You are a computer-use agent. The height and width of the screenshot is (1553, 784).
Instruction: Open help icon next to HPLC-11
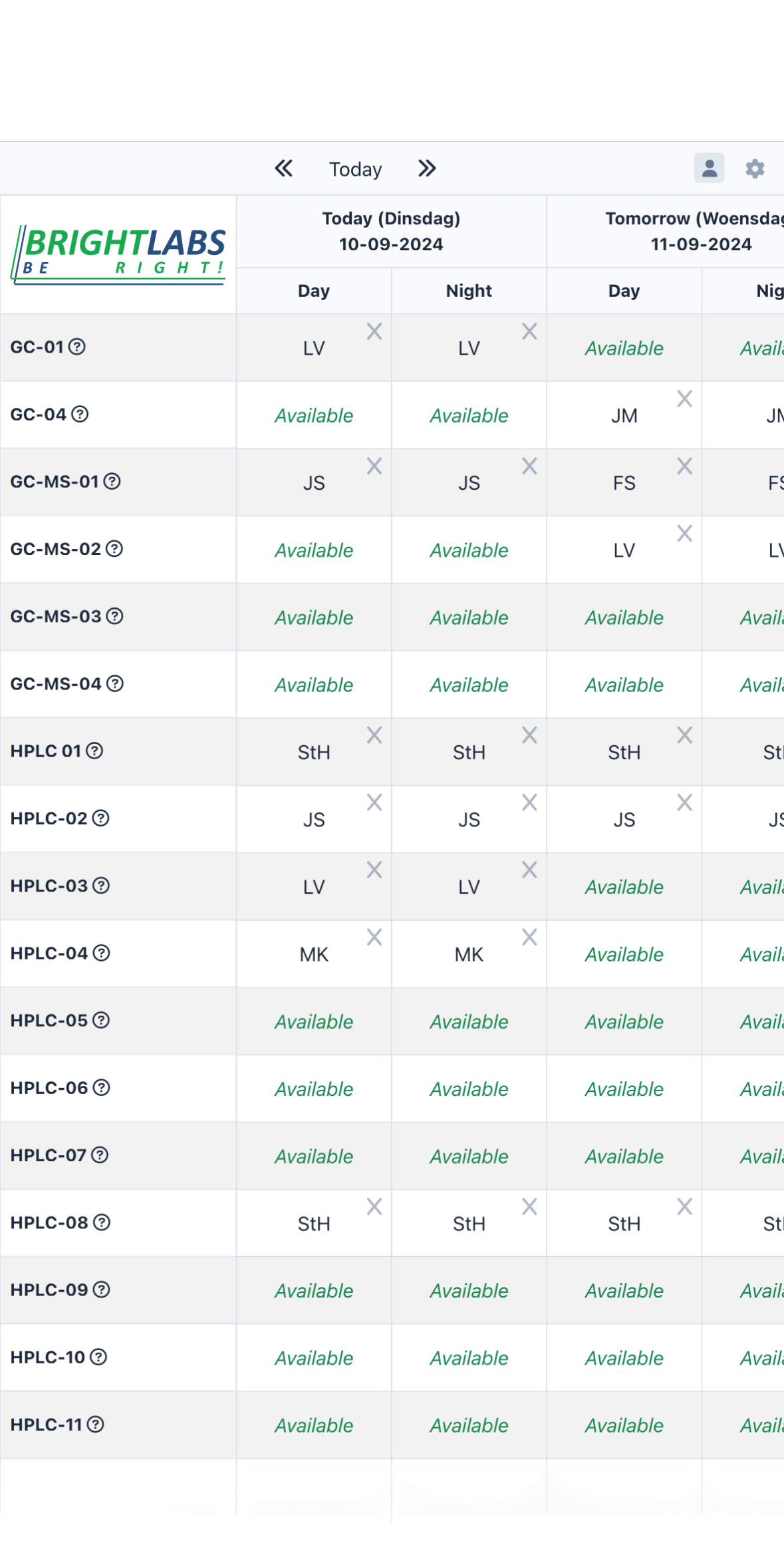coord(96,1424)
